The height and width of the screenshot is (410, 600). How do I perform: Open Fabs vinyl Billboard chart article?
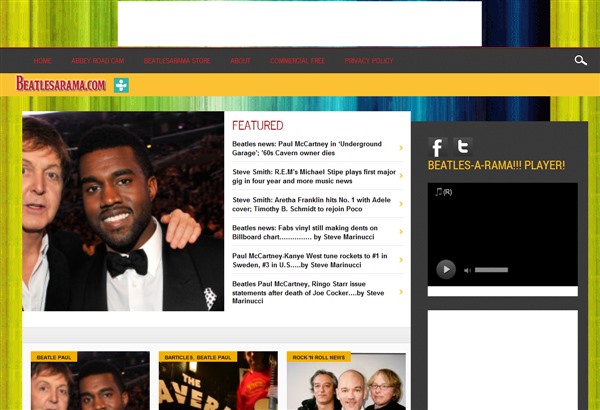[x=305, y=232]
